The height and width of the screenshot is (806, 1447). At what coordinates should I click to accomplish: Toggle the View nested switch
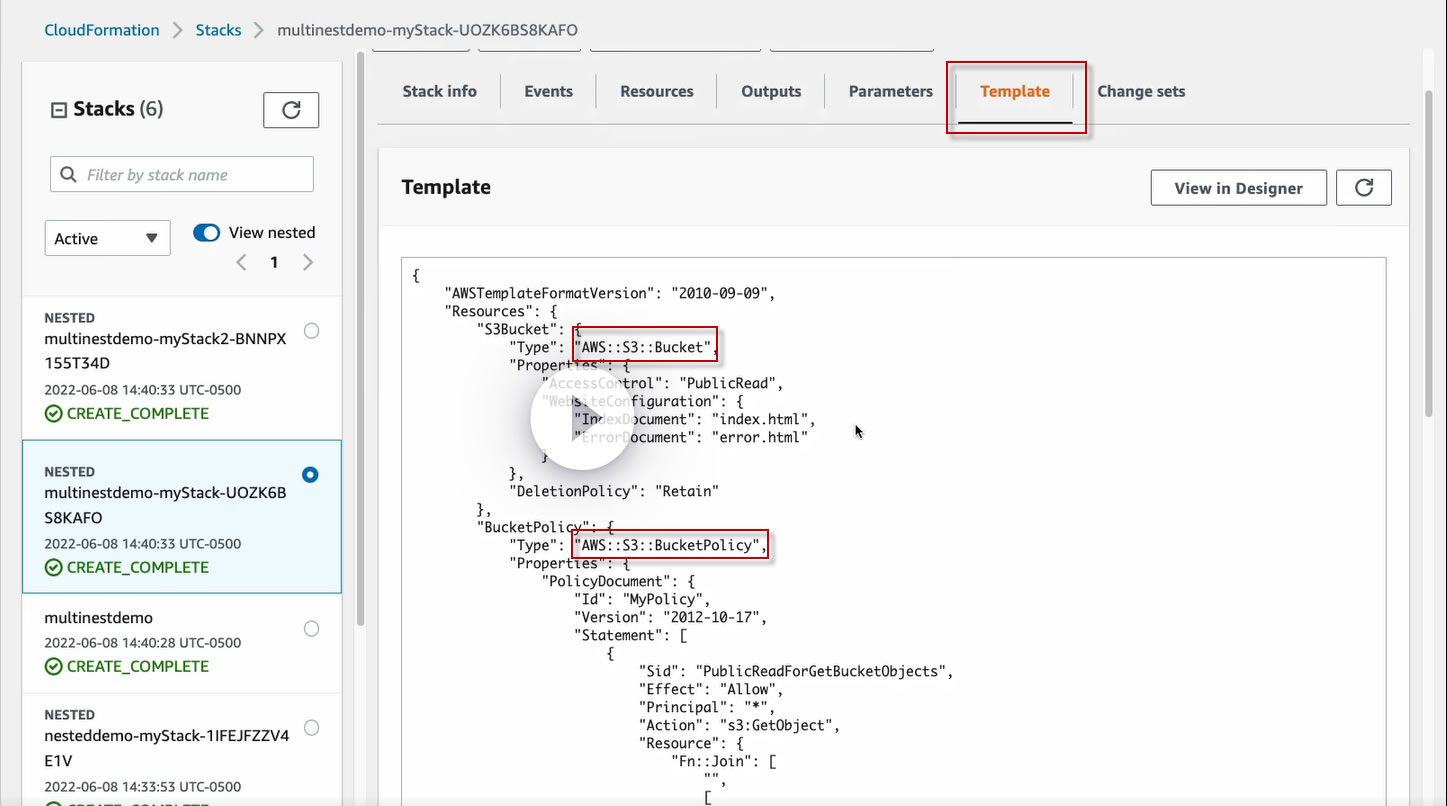click(x=207, y=233)
